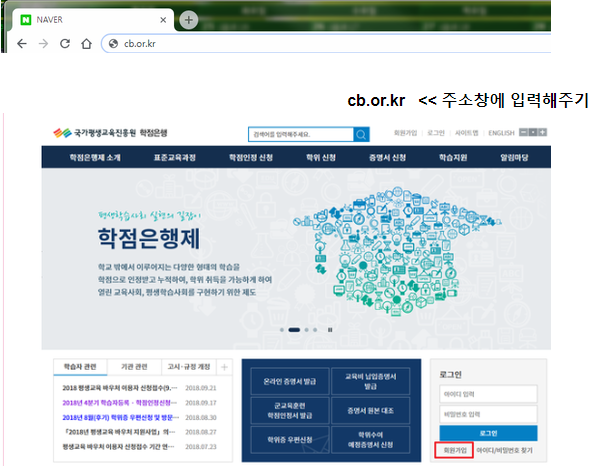Click date 2018.07.23 in notice list
This screenshot has height=466, width=610.
[201, 447]
